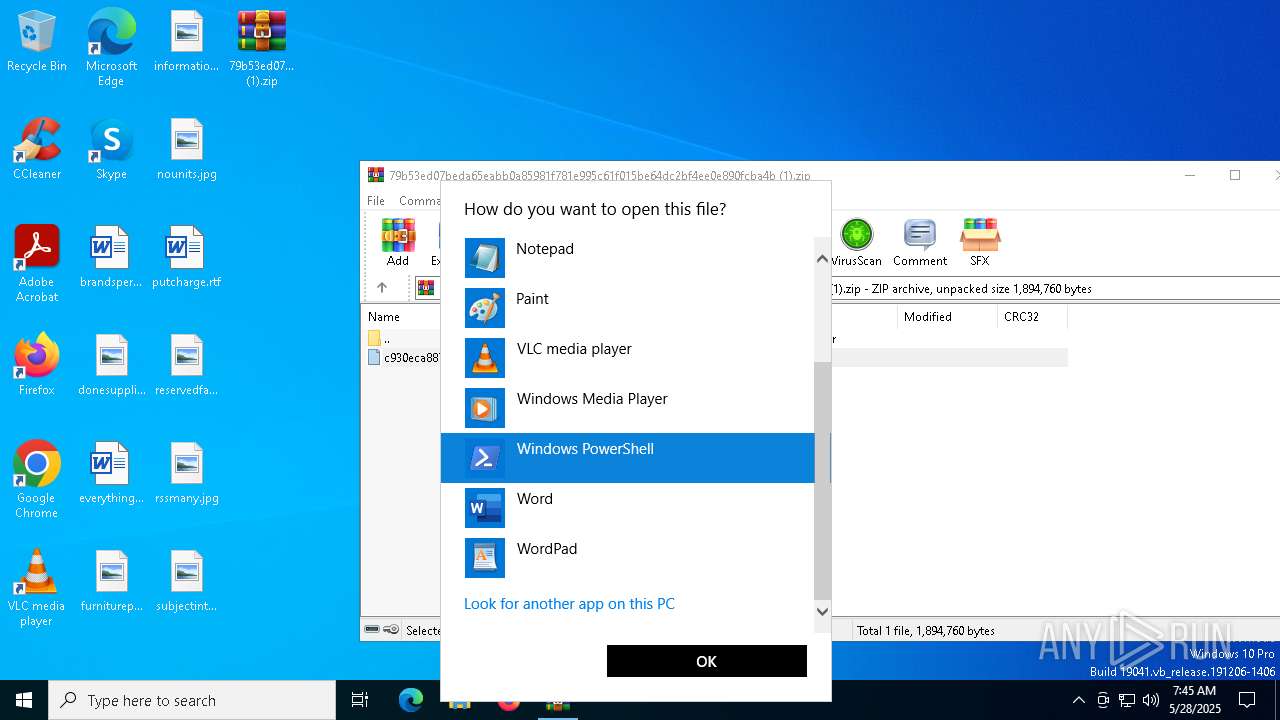The width and height of the screenshot is (1280, 720).
Task: Open WinRAR File menu
Action: [376, 201]
